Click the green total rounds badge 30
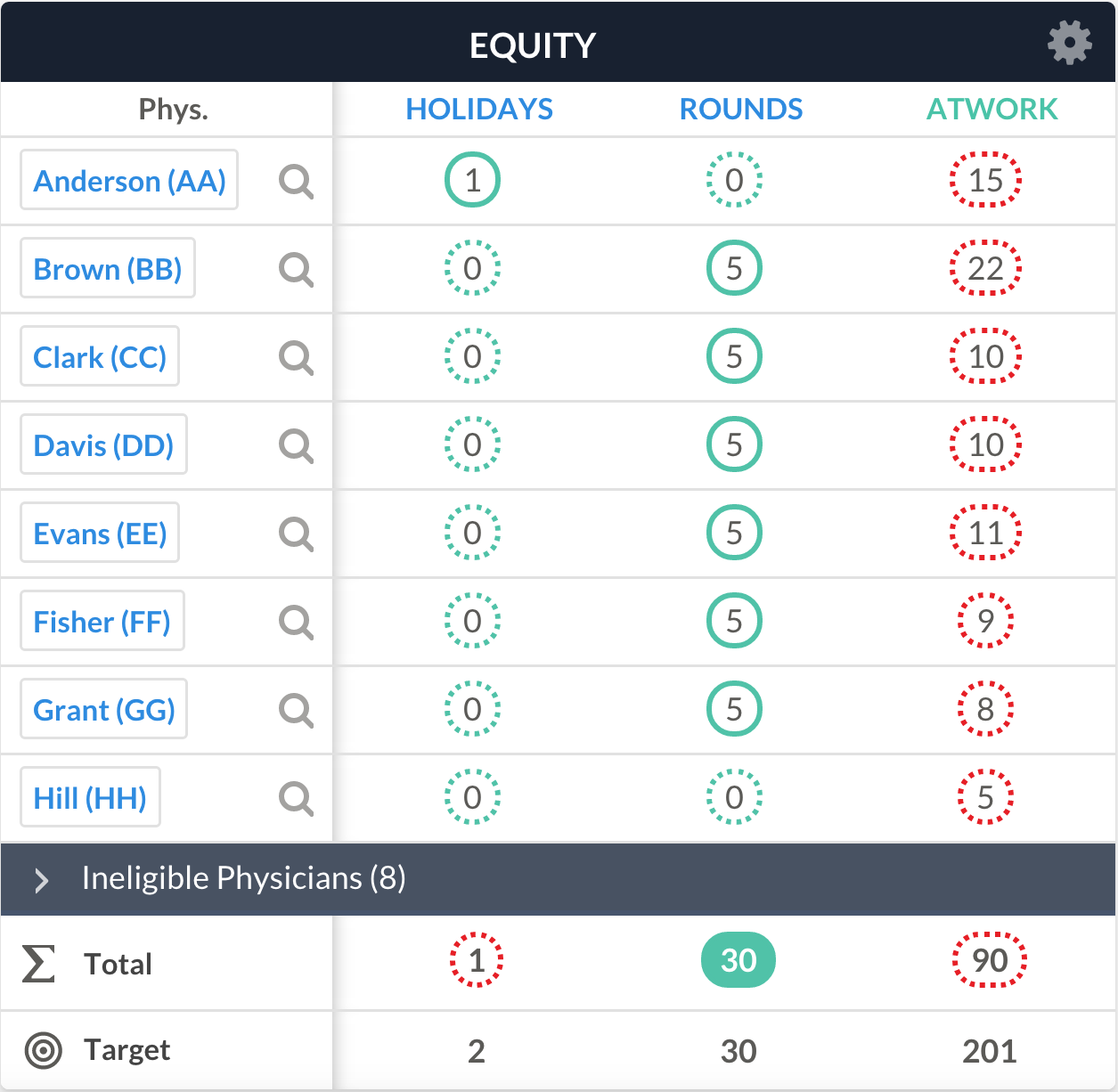The height and width of the screenshot is (1092, 1118). click(x=739, y=960)
